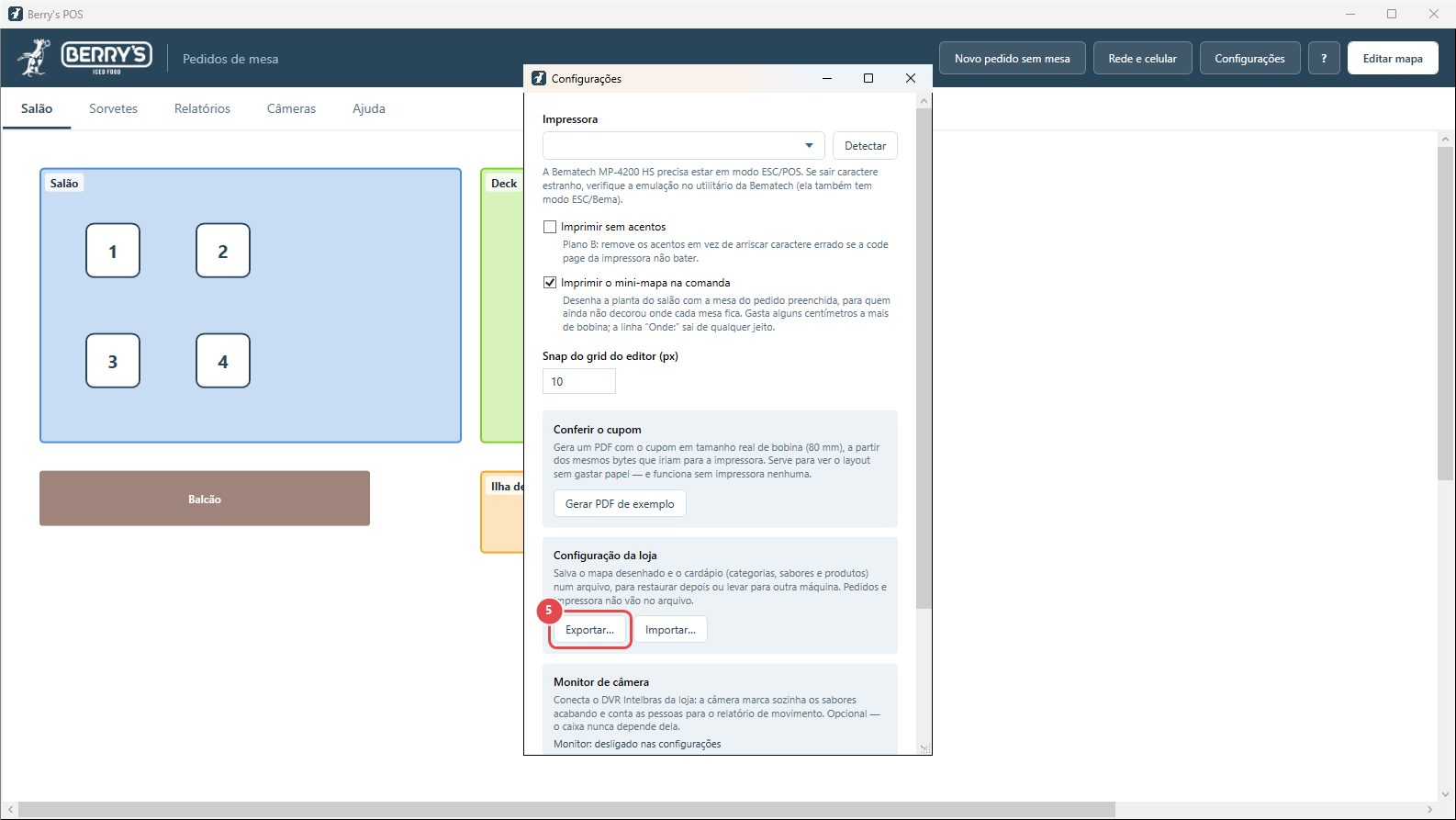
Task: Click the Detectar printer button
Action: pos(865,146)
